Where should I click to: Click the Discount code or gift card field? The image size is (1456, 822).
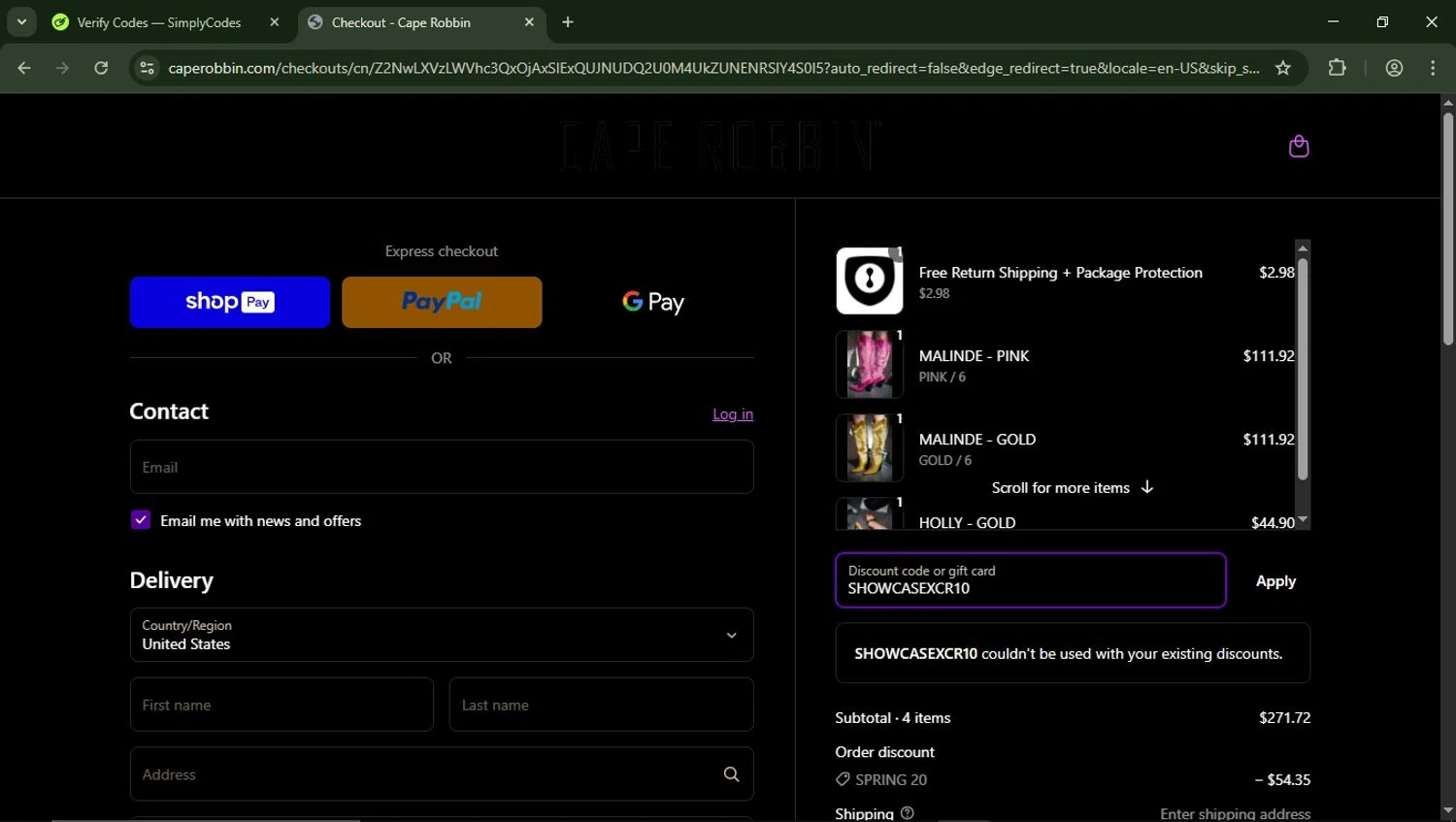tap(1031, 580)
